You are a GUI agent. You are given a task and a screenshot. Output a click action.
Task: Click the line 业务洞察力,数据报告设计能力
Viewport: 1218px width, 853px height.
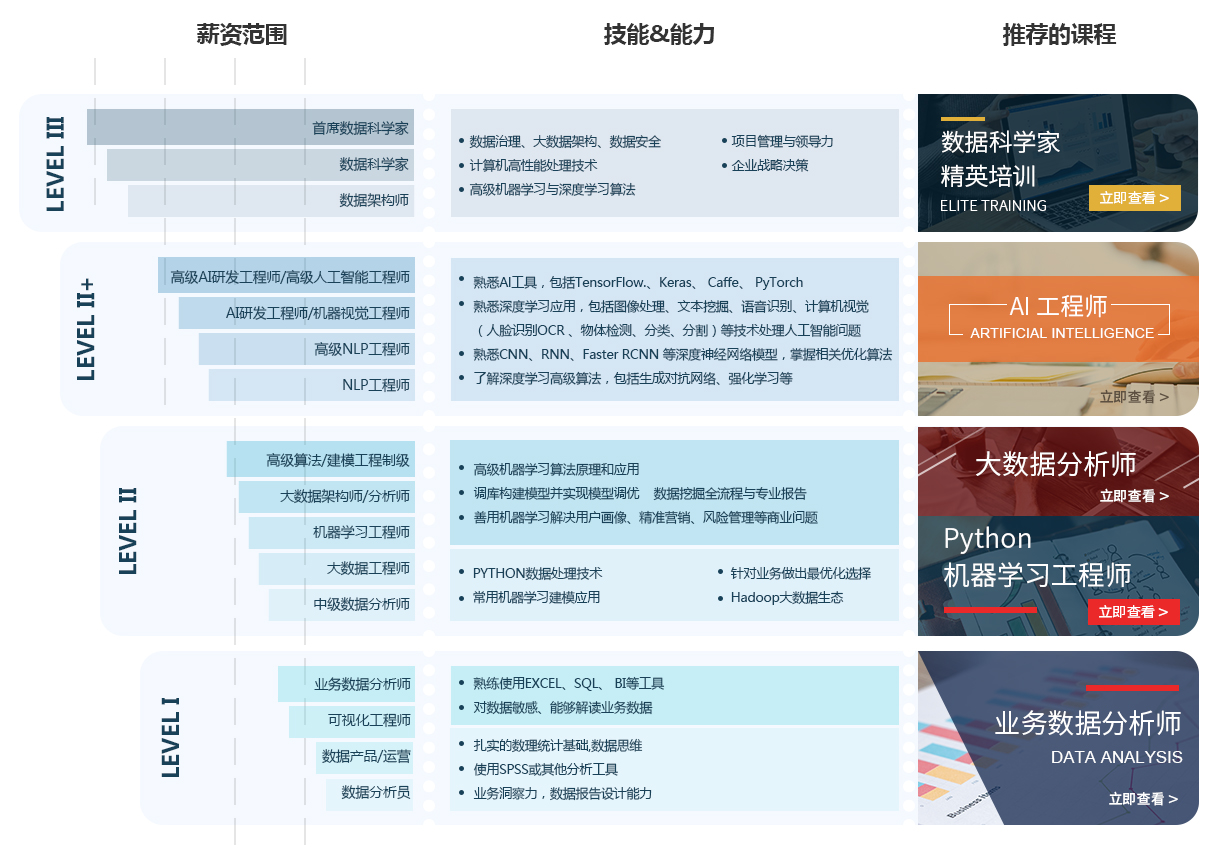coord(562,794)
